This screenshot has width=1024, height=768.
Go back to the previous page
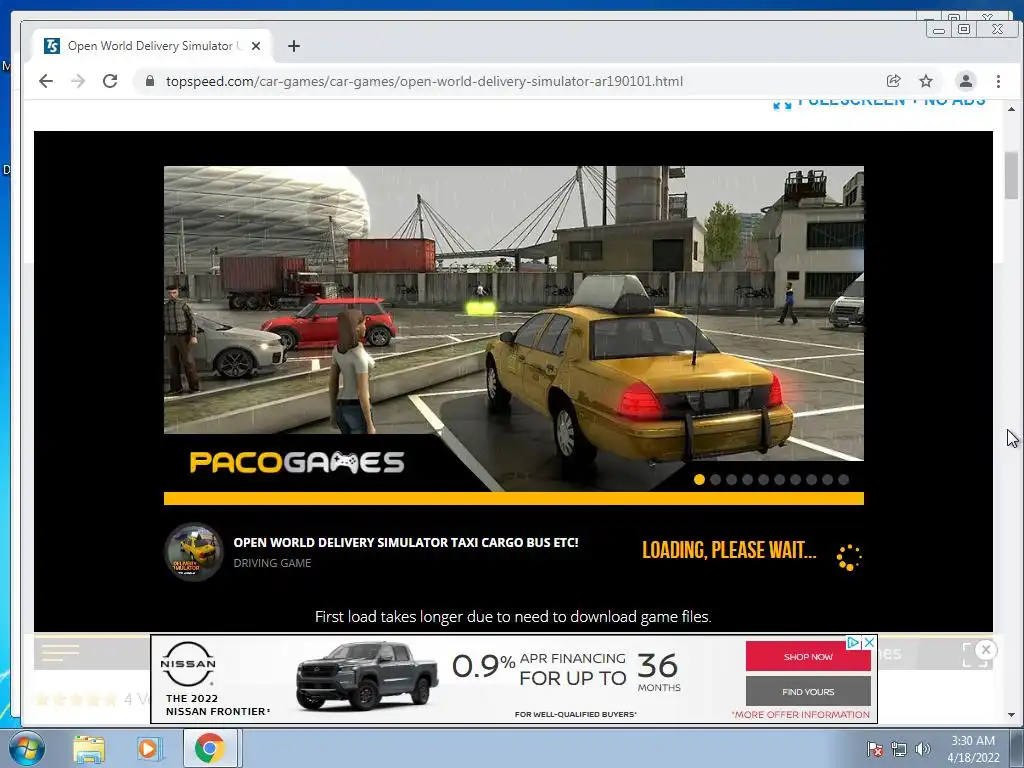46,81
